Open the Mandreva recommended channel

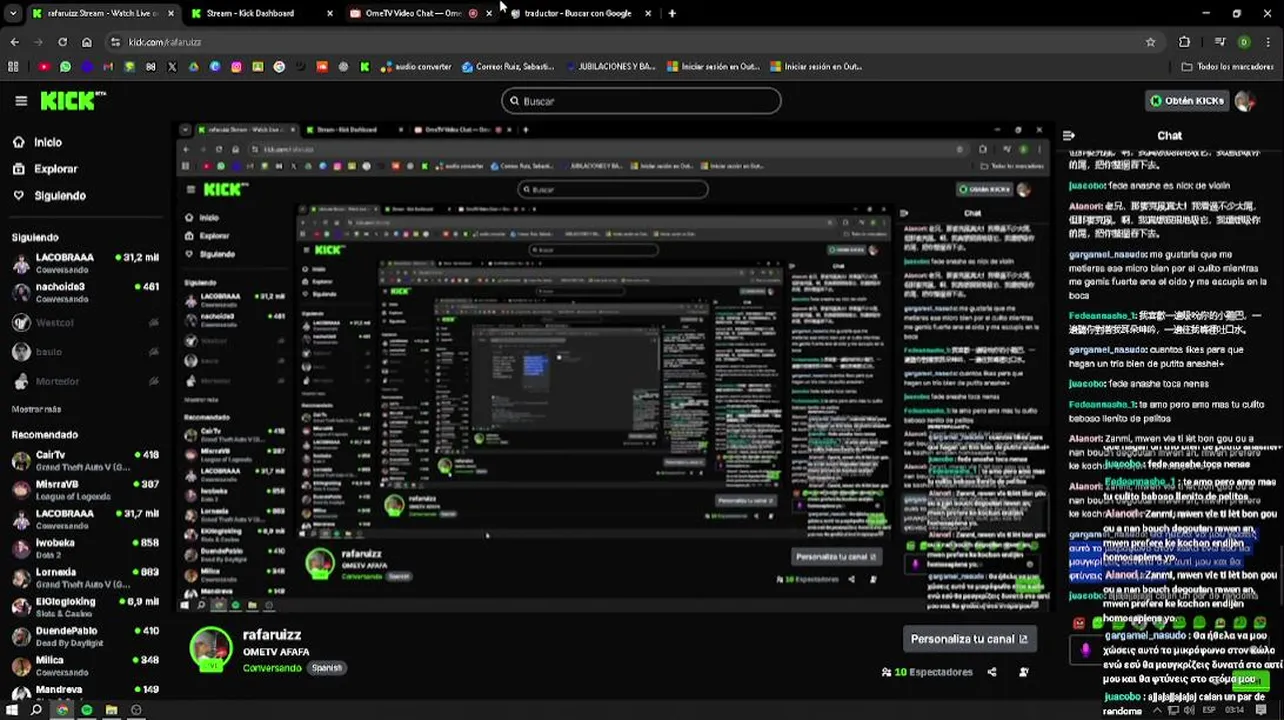tap(85, 690)
